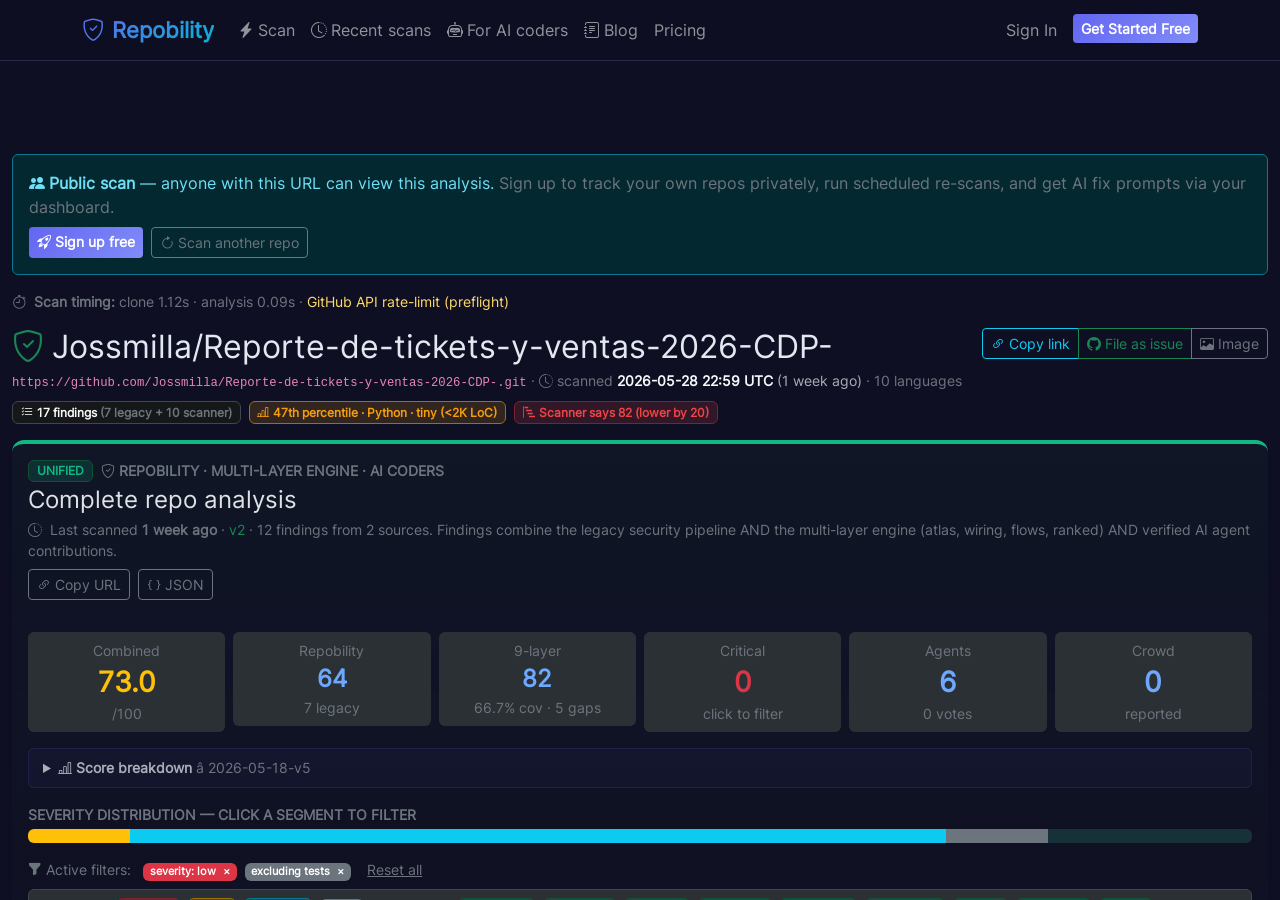Click the repo title Jossmilla/Reporte-de-tickets-y-ventas-2026-CDP-
Image resolution: width=1280 pixels, height=900 pixels.
[x=442, y=346]
